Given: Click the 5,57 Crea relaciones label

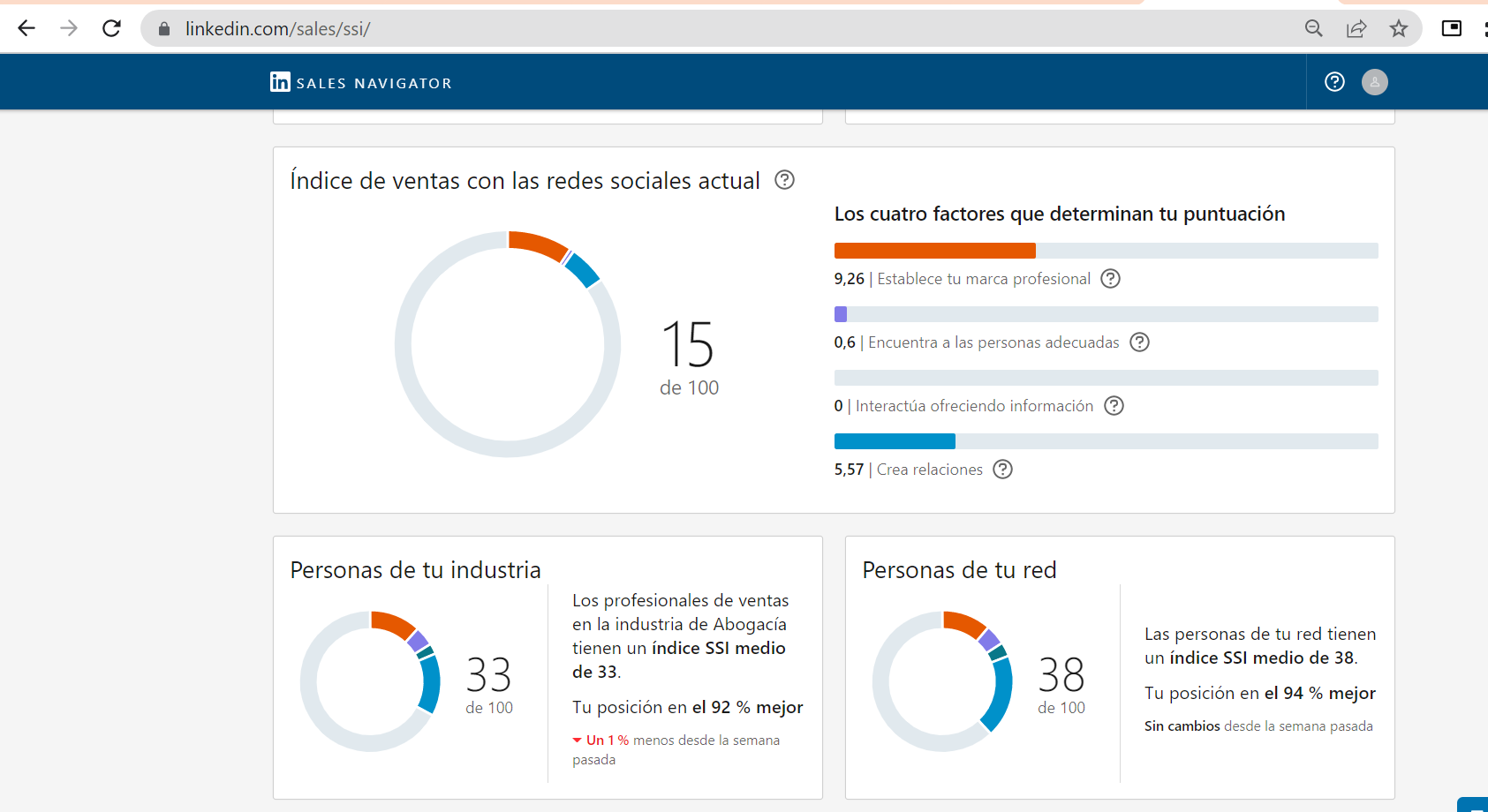Looking at the screenshot, I should (x=909, y=470).
